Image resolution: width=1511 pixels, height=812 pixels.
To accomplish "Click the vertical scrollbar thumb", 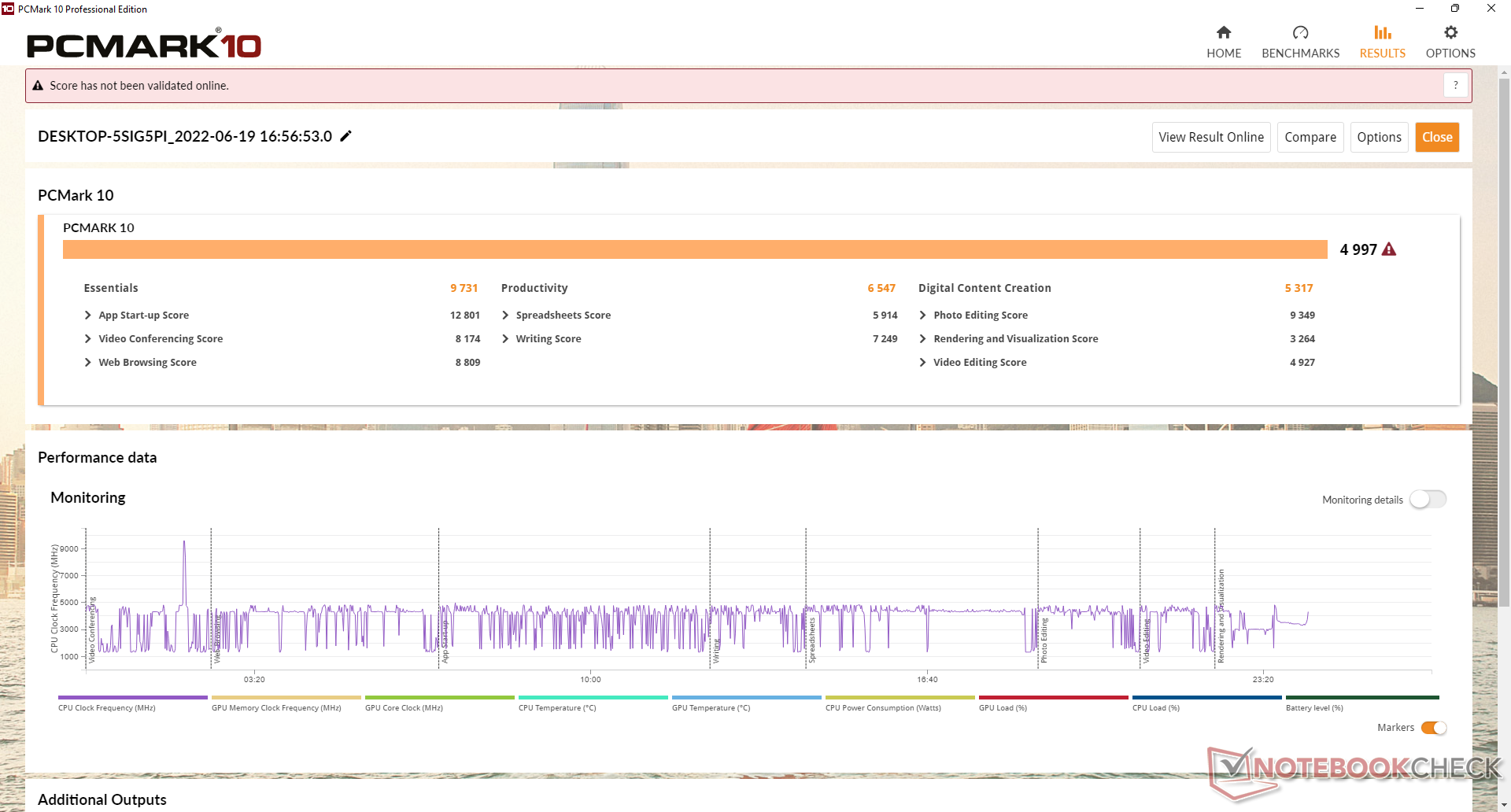I will (x=1504, y=342).
